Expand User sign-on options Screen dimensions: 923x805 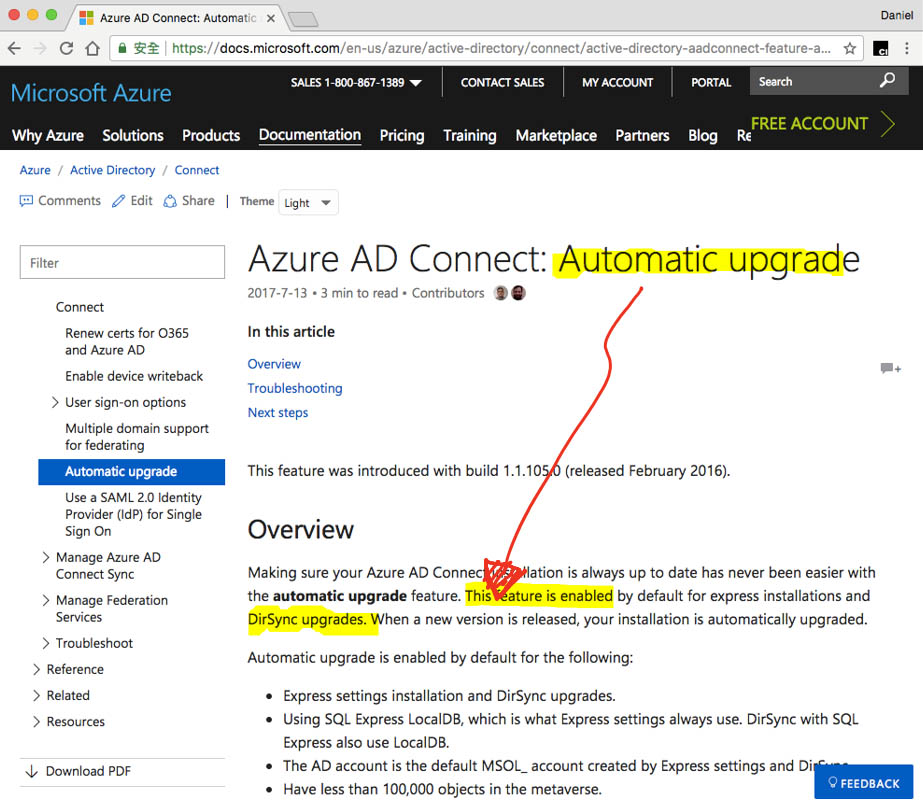click(x=55, y=402)
